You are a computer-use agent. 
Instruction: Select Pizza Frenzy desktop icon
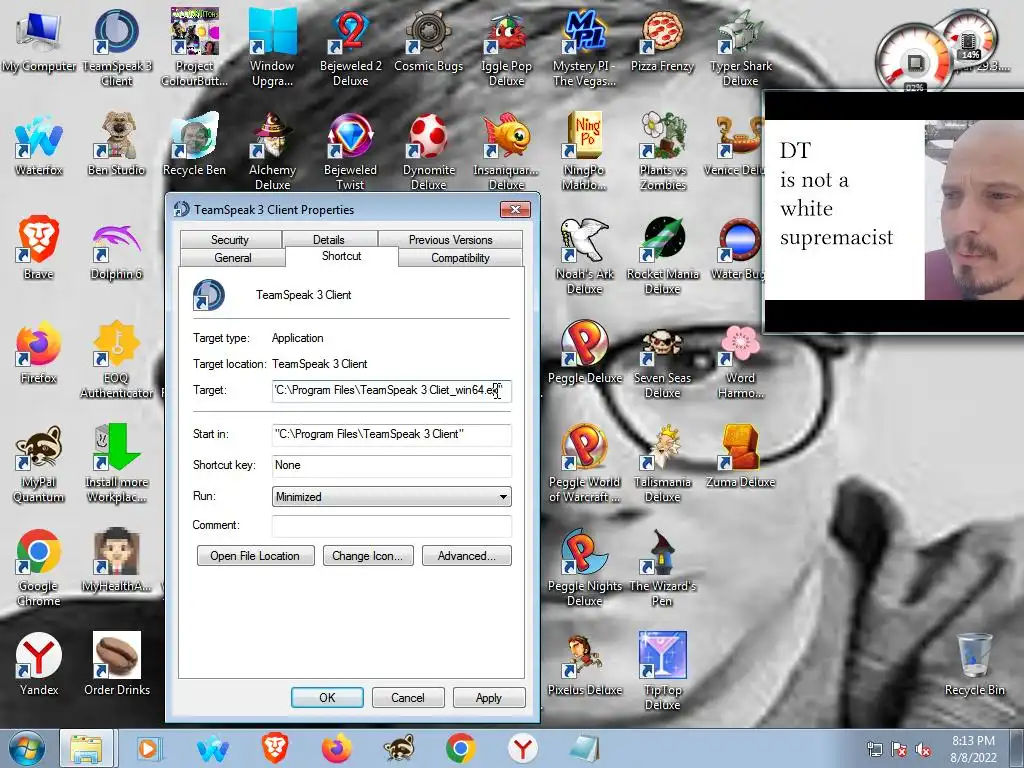(x=662, y=42)
